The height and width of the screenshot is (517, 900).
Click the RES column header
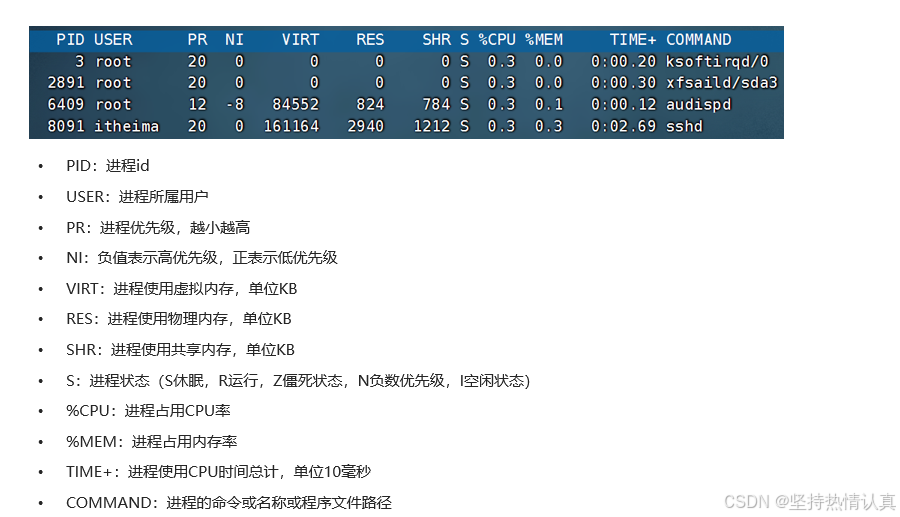pos(370,40)
